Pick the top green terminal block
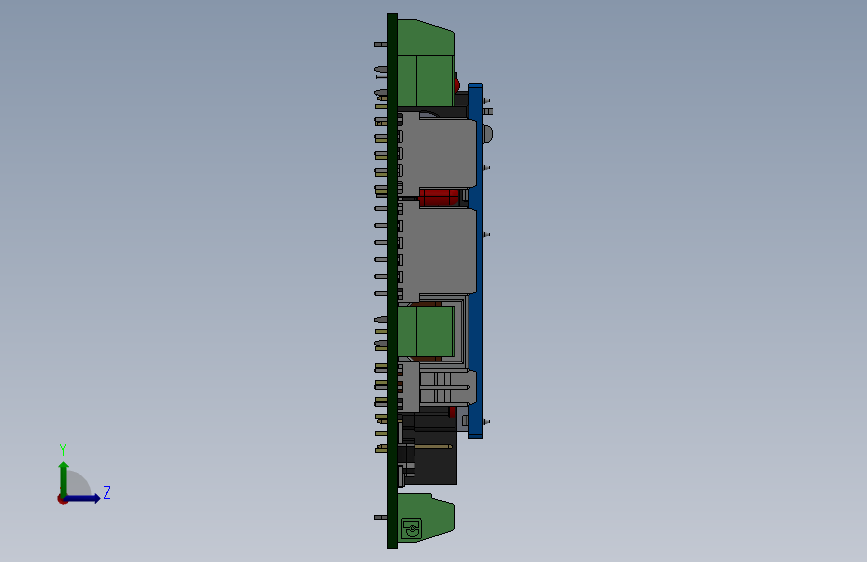867x562 pixels. point(426,63)
